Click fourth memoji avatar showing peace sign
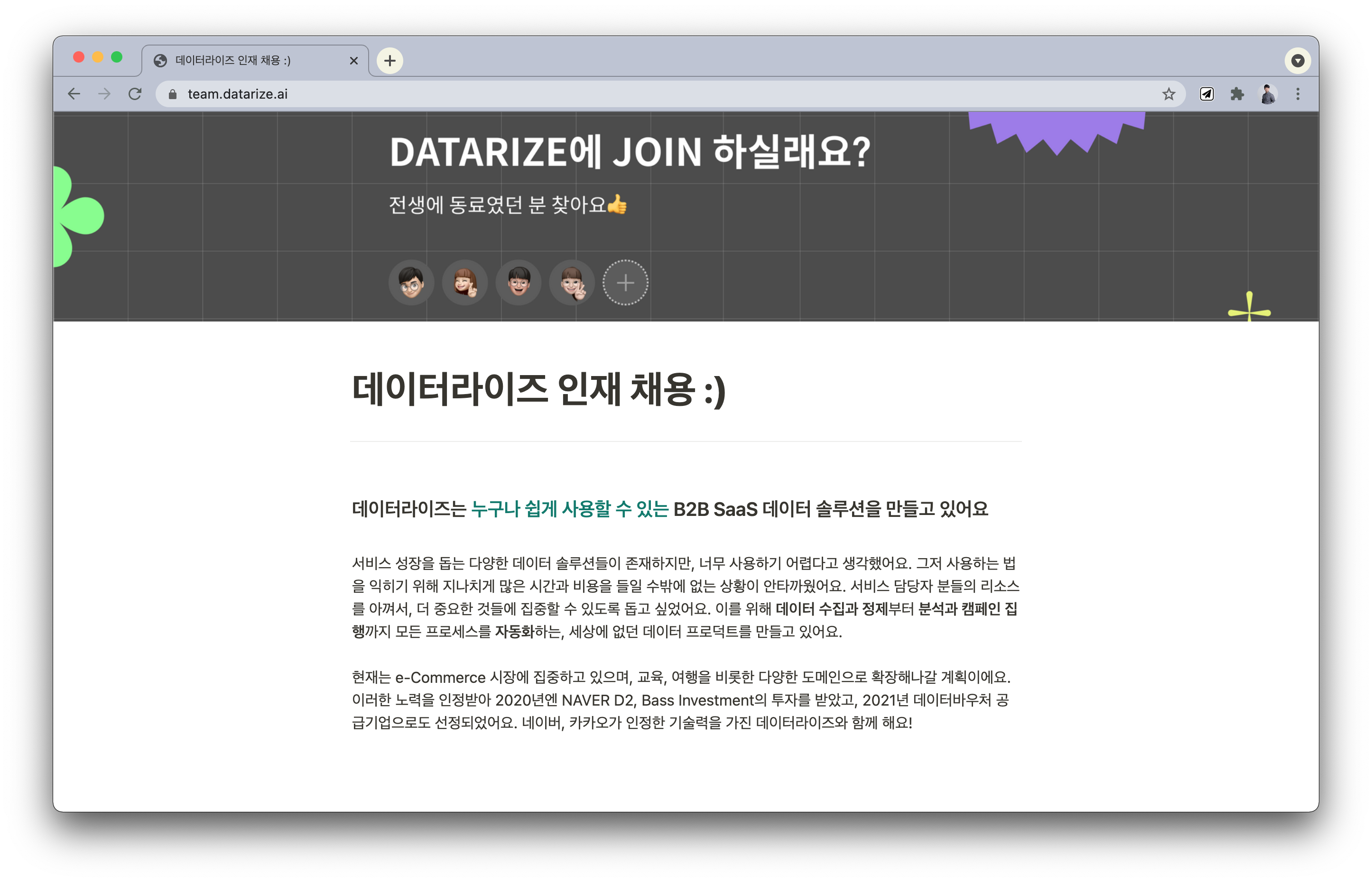1372x882 pixels. coord(572,282)
